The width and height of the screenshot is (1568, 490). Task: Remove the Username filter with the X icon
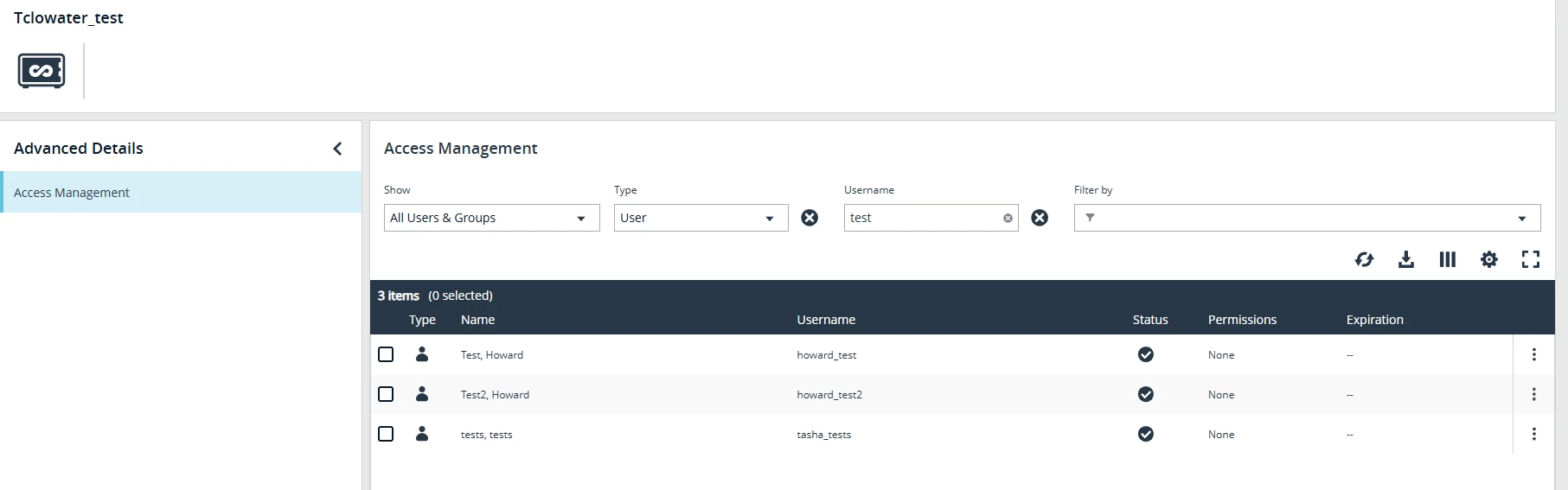point(1040,218)
